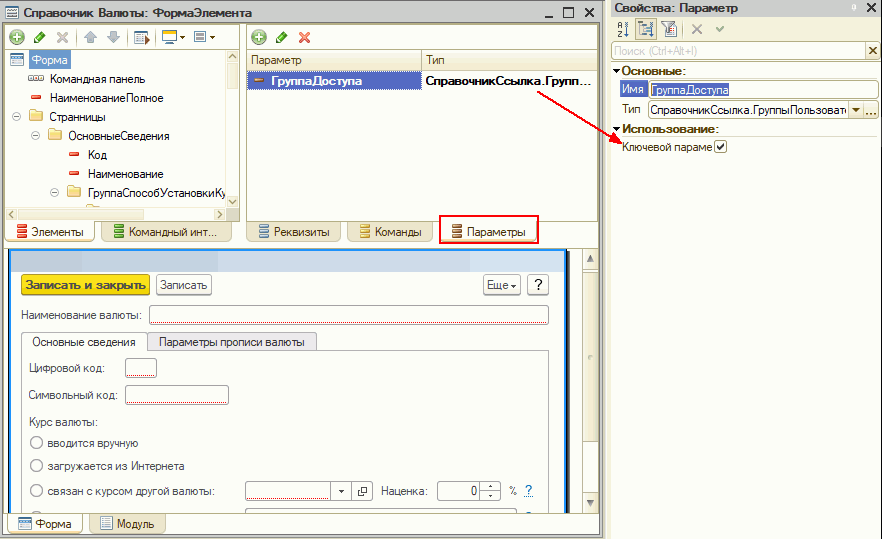Viewport: 882px width, 539px height.
Task: Open 'Основные сведения' preview tab
Action: (x=84, y=342)
